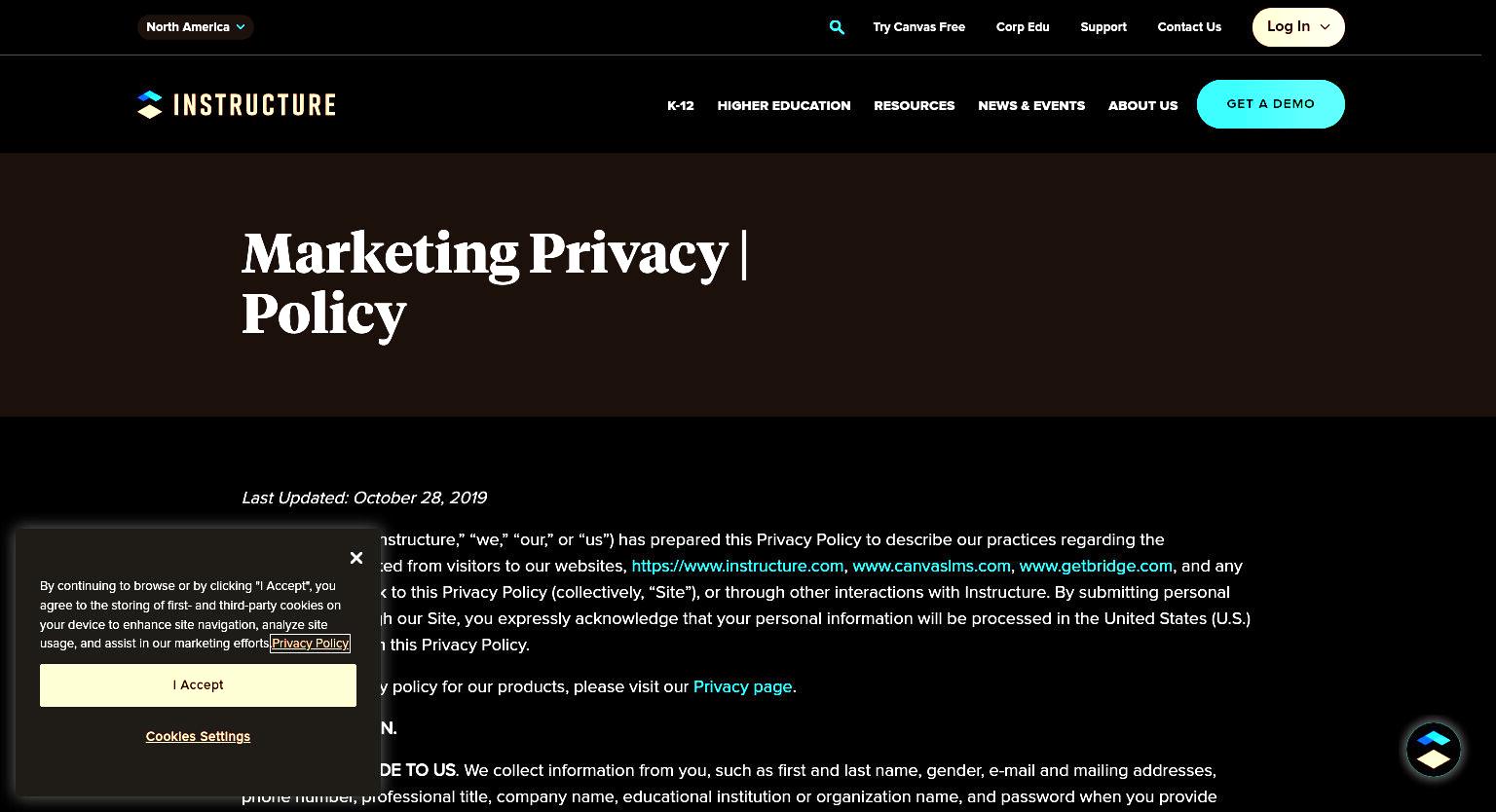Visit the www.canvaslms.com link
The height and width of the screenshot is (812, 1496).
click(931, 566)
